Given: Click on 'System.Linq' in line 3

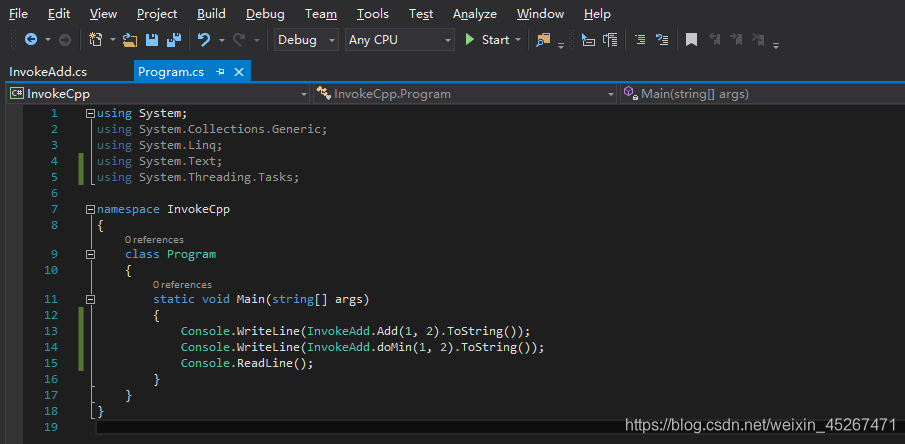Looking at the screenshot, I should coord(179,145).
